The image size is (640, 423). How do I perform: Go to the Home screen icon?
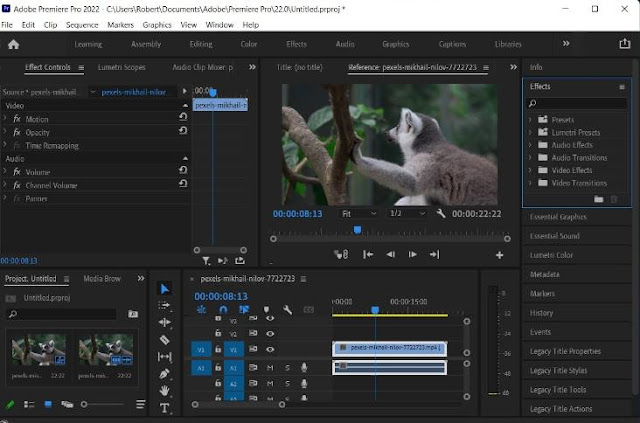click(x=13, y=44)
